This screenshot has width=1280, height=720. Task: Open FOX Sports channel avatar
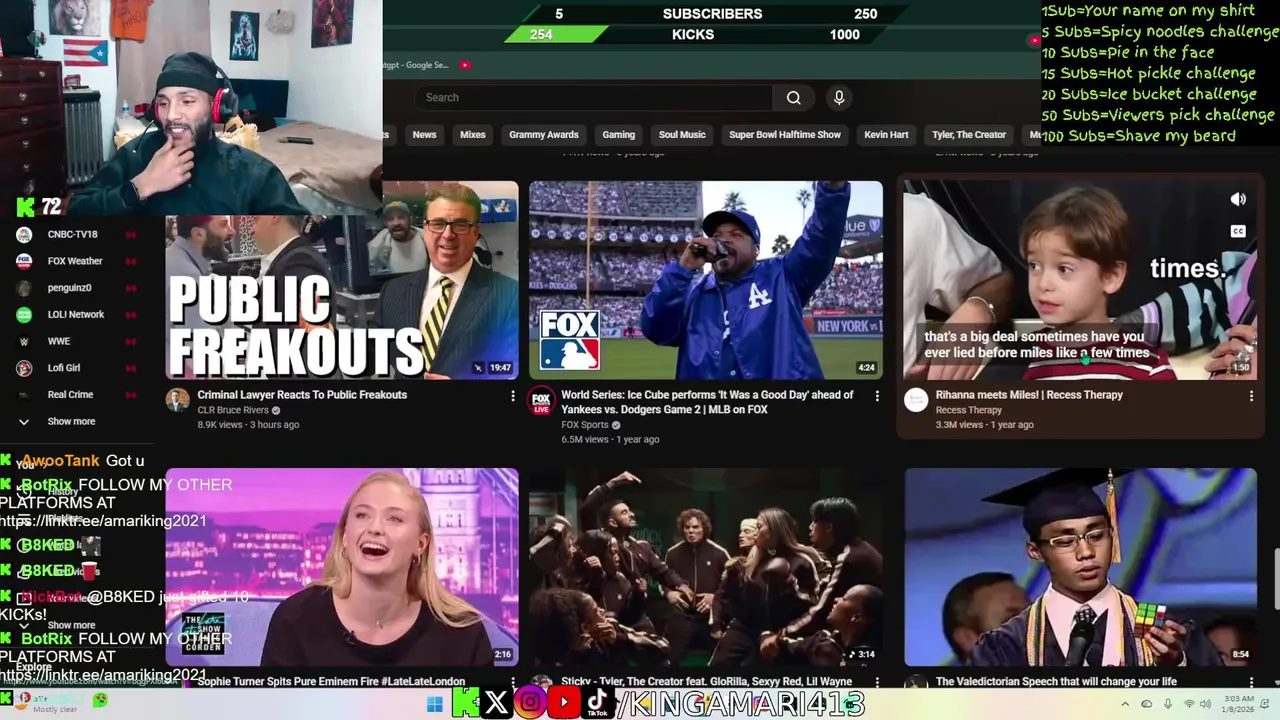[x=541, y=400]
